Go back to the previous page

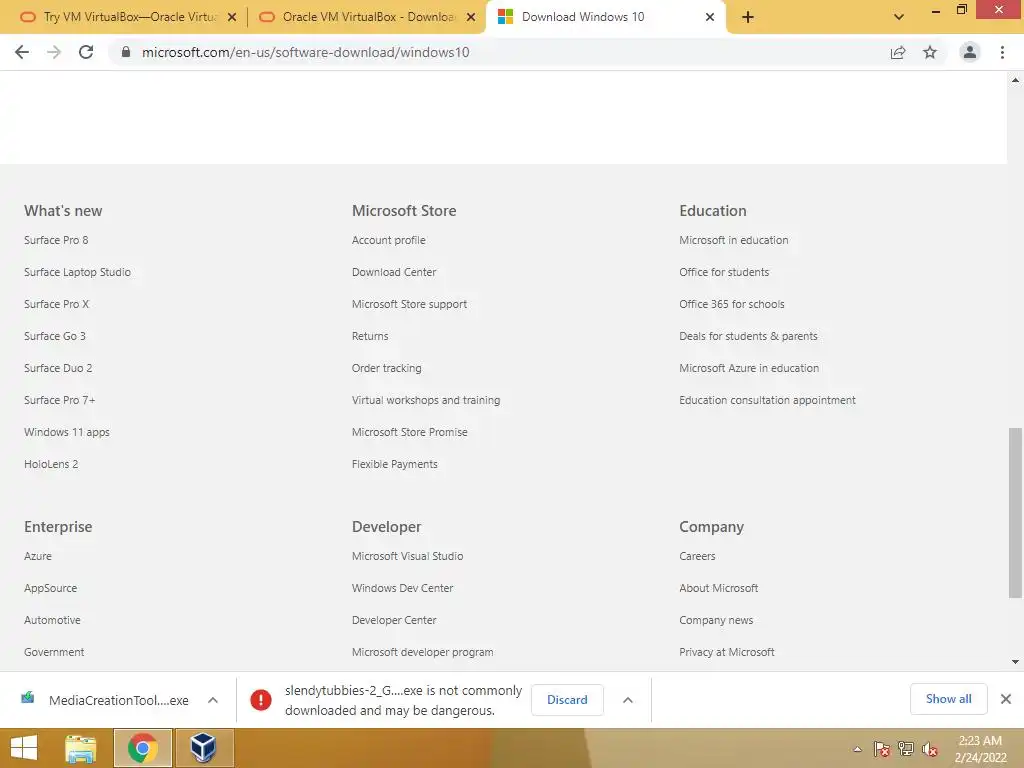pos(22,52)
